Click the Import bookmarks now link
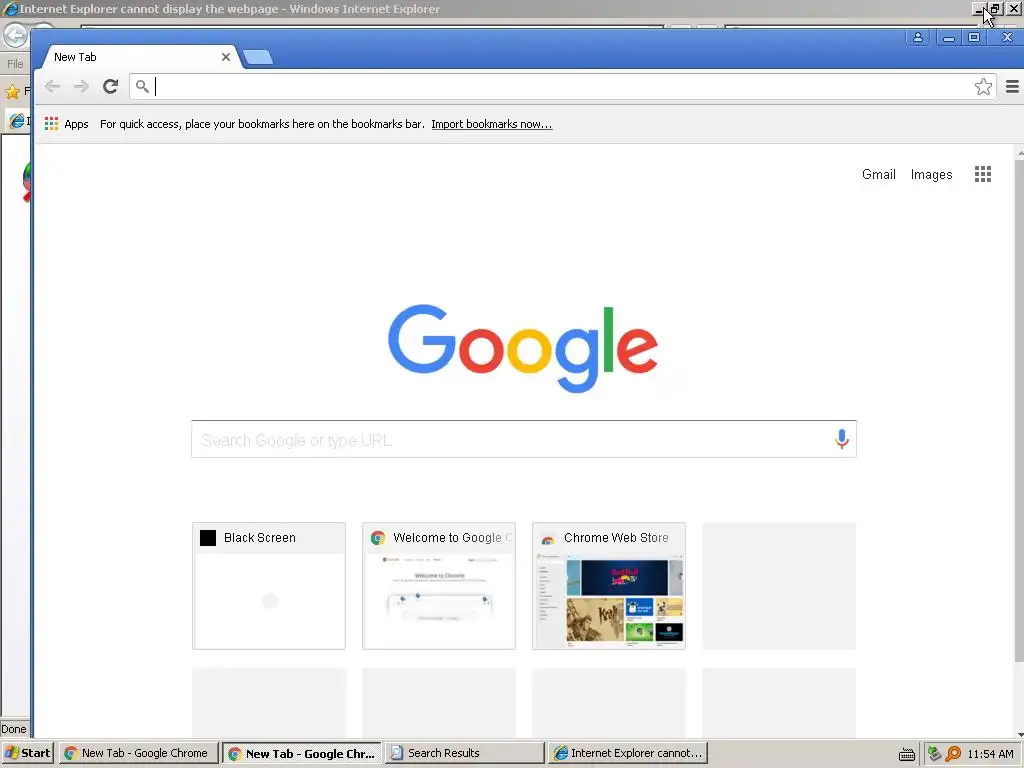Image resolution: width=1024 pixels, height=768 pixels. point(492,124)
